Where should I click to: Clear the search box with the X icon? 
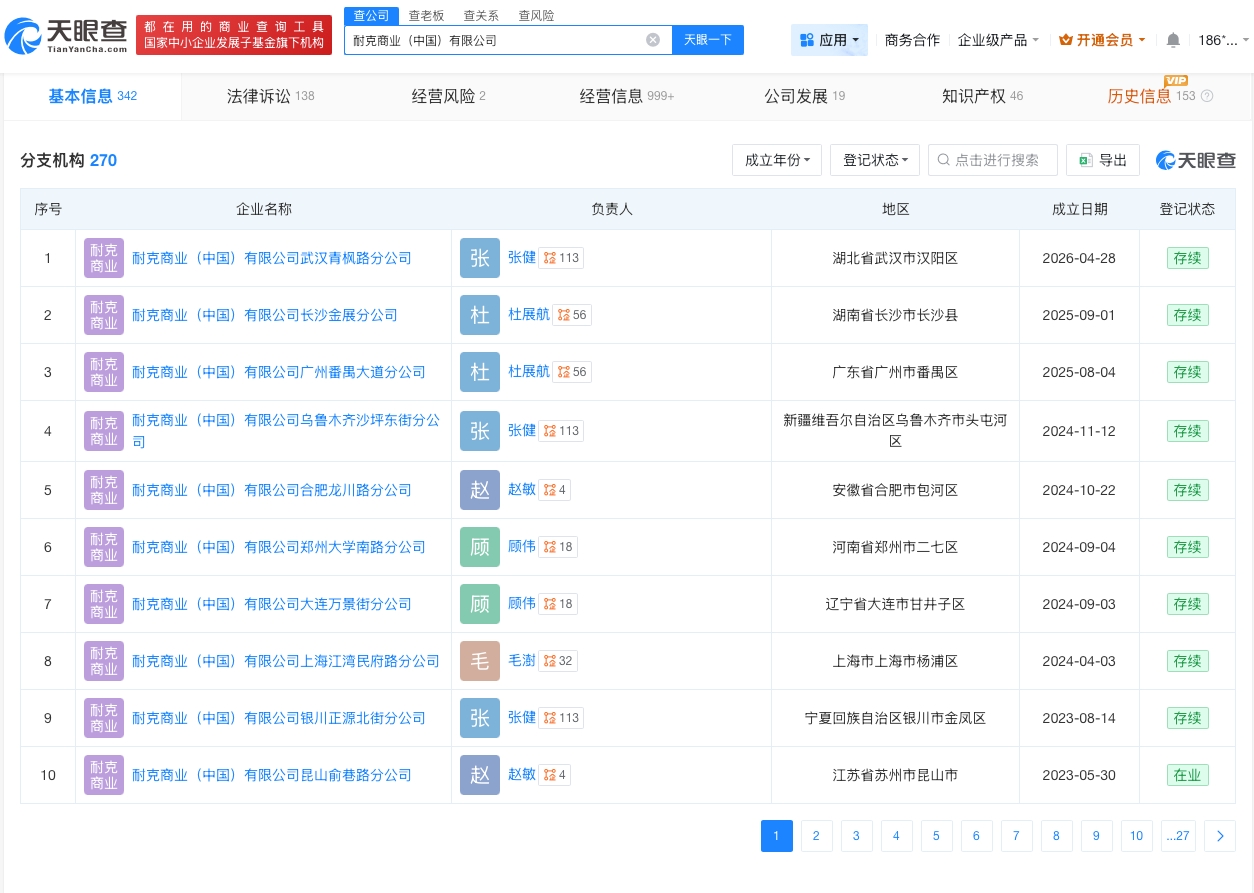(653, 40)
